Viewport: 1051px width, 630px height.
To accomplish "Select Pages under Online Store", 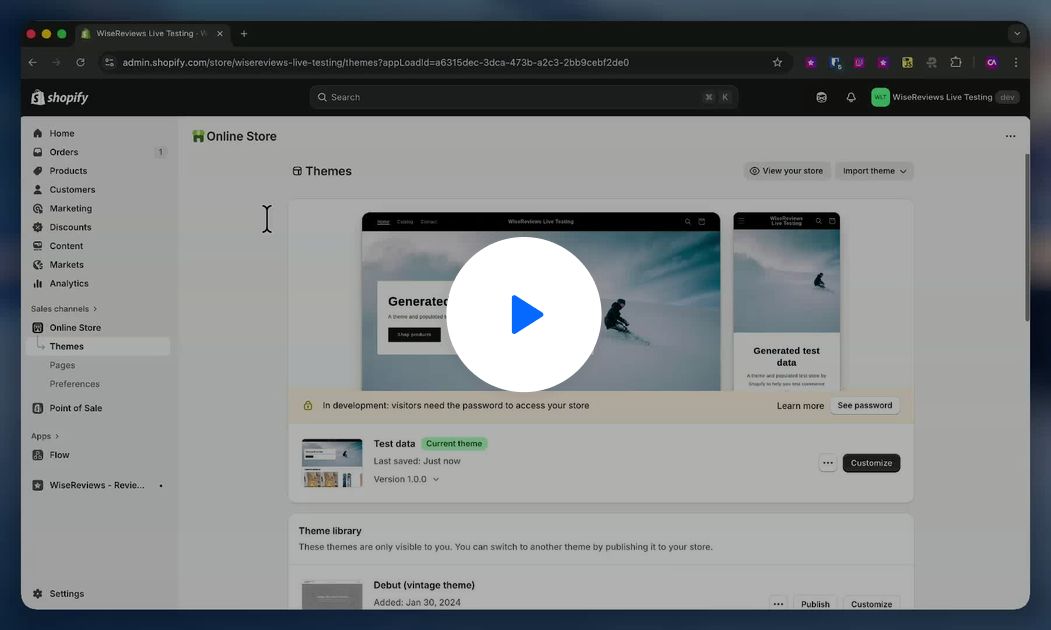I will tap(62, 365).
